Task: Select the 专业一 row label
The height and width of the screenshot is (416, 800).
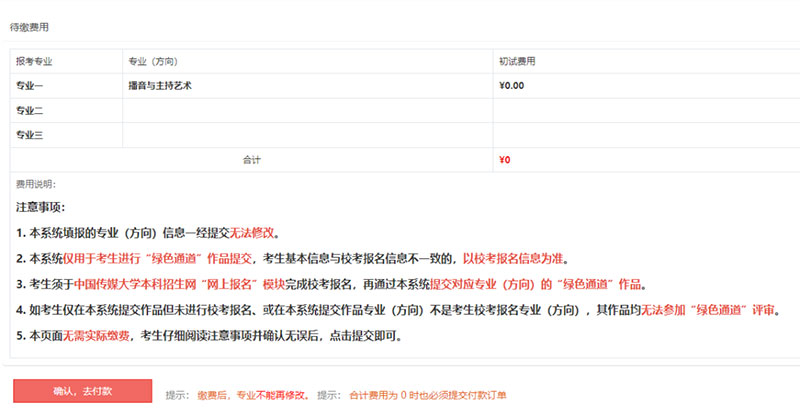Action: pos(30,85)
